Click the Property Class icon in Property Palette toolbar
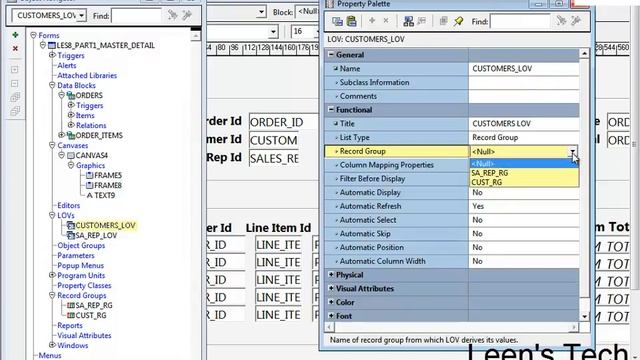Viewport: 640px width, 360px height. 408,21
